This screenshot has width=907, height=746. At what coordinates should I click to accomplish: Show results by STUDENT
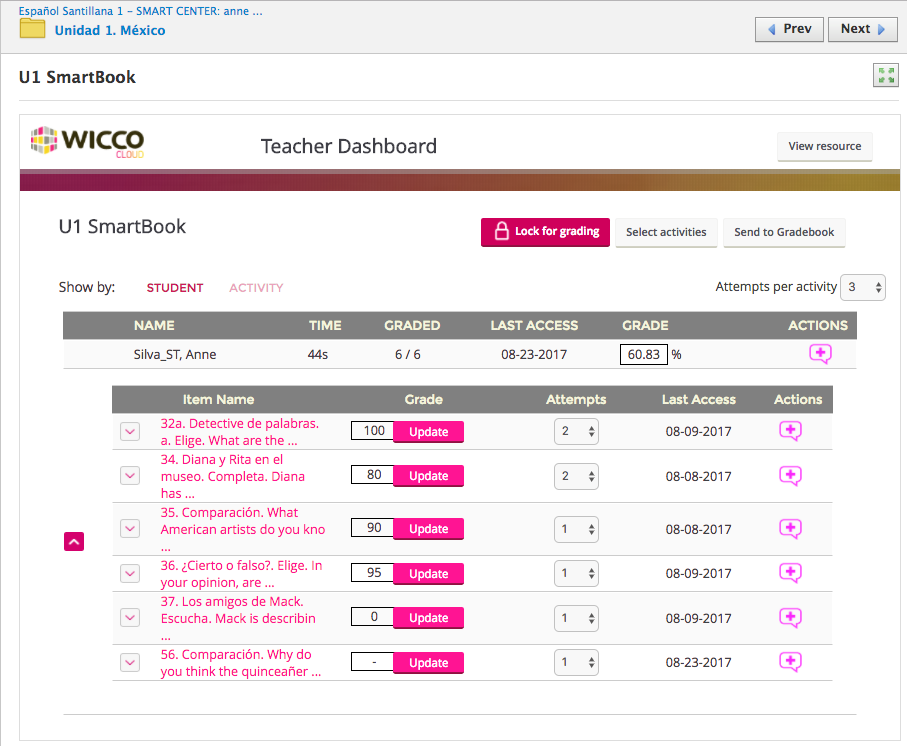[175, 288]
